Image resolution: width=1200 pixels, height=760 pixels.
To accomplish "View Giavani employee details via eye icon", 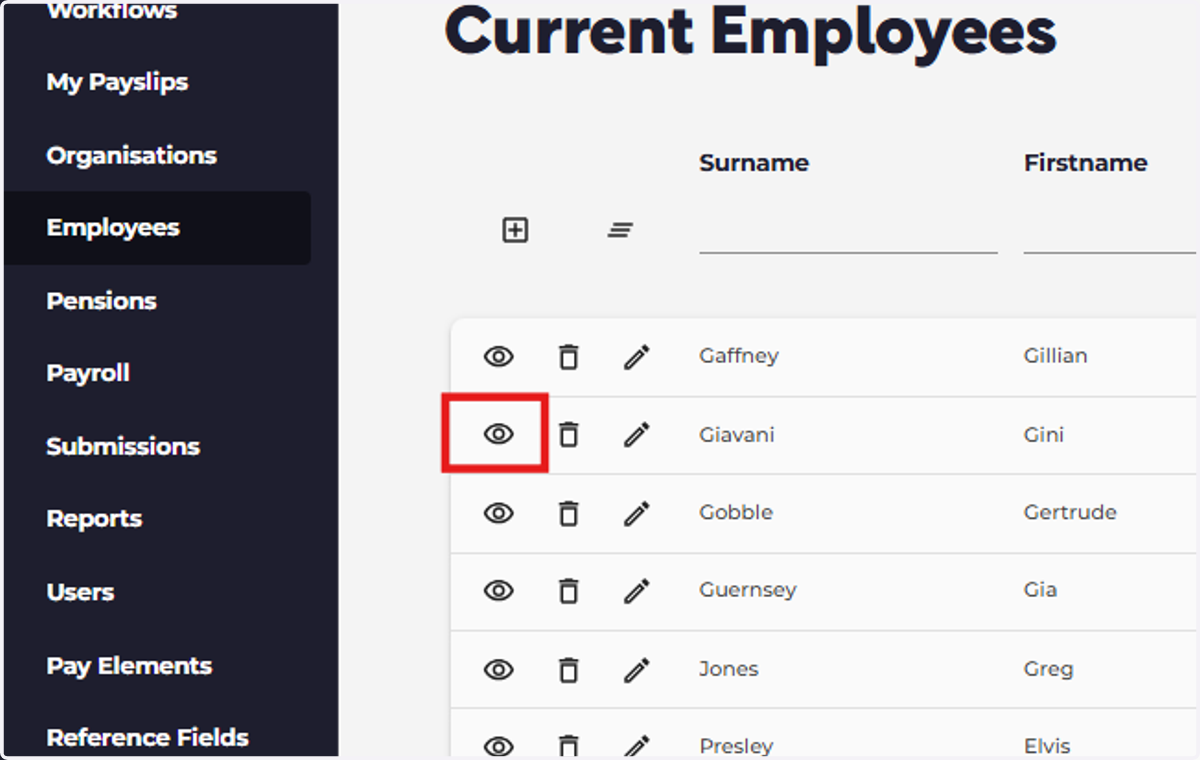I will click(498, 434).
